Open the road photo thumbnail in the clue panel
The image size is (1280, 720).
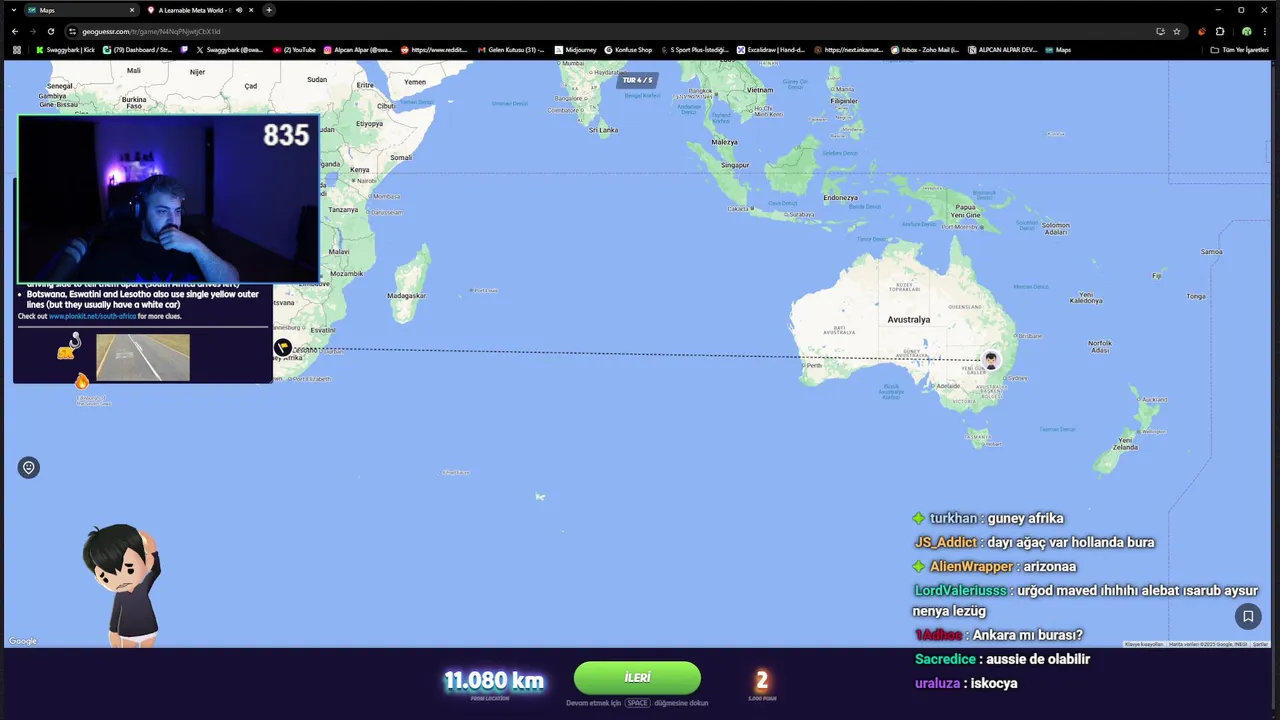(x=142, y=357)
